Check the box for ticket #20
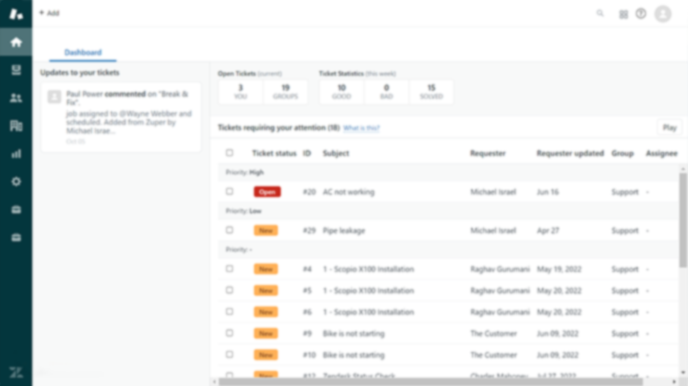 (229, 191)
